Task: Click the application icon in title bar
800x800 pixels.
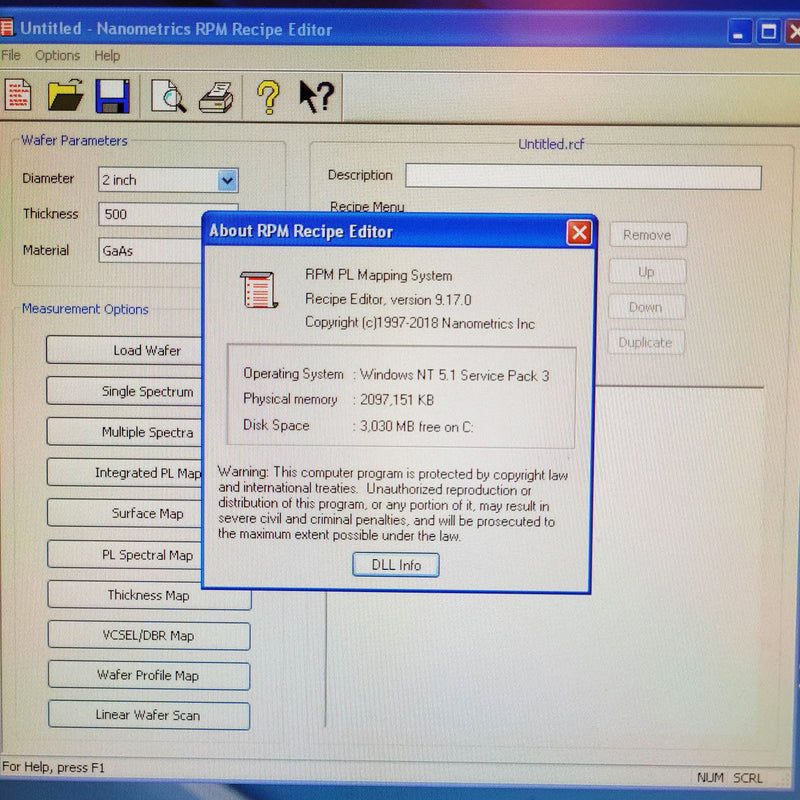Action: click(x=6, y=27)
